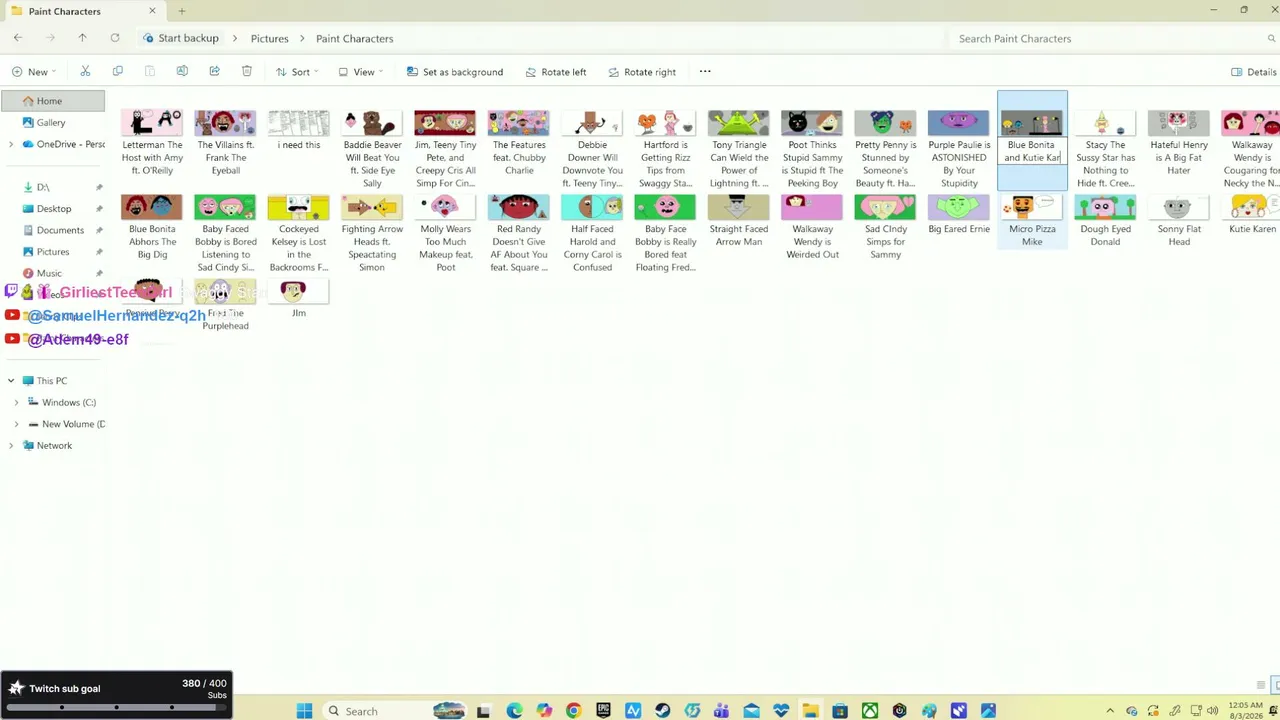Open Windows Start menu
The image size is (1280, 720).
click(304, 711)
